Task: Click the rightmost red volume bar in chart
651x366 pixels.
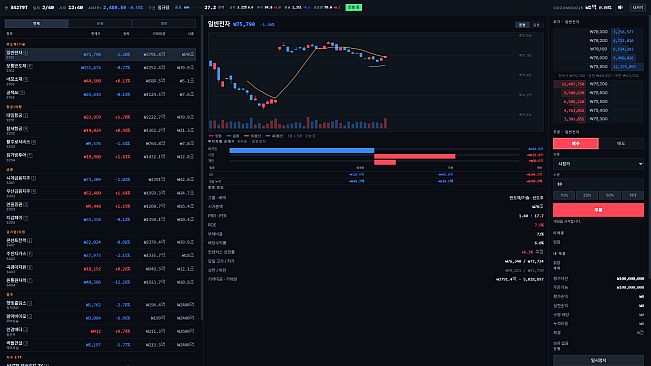Action: pyautogui.click(x=385, y=123)
